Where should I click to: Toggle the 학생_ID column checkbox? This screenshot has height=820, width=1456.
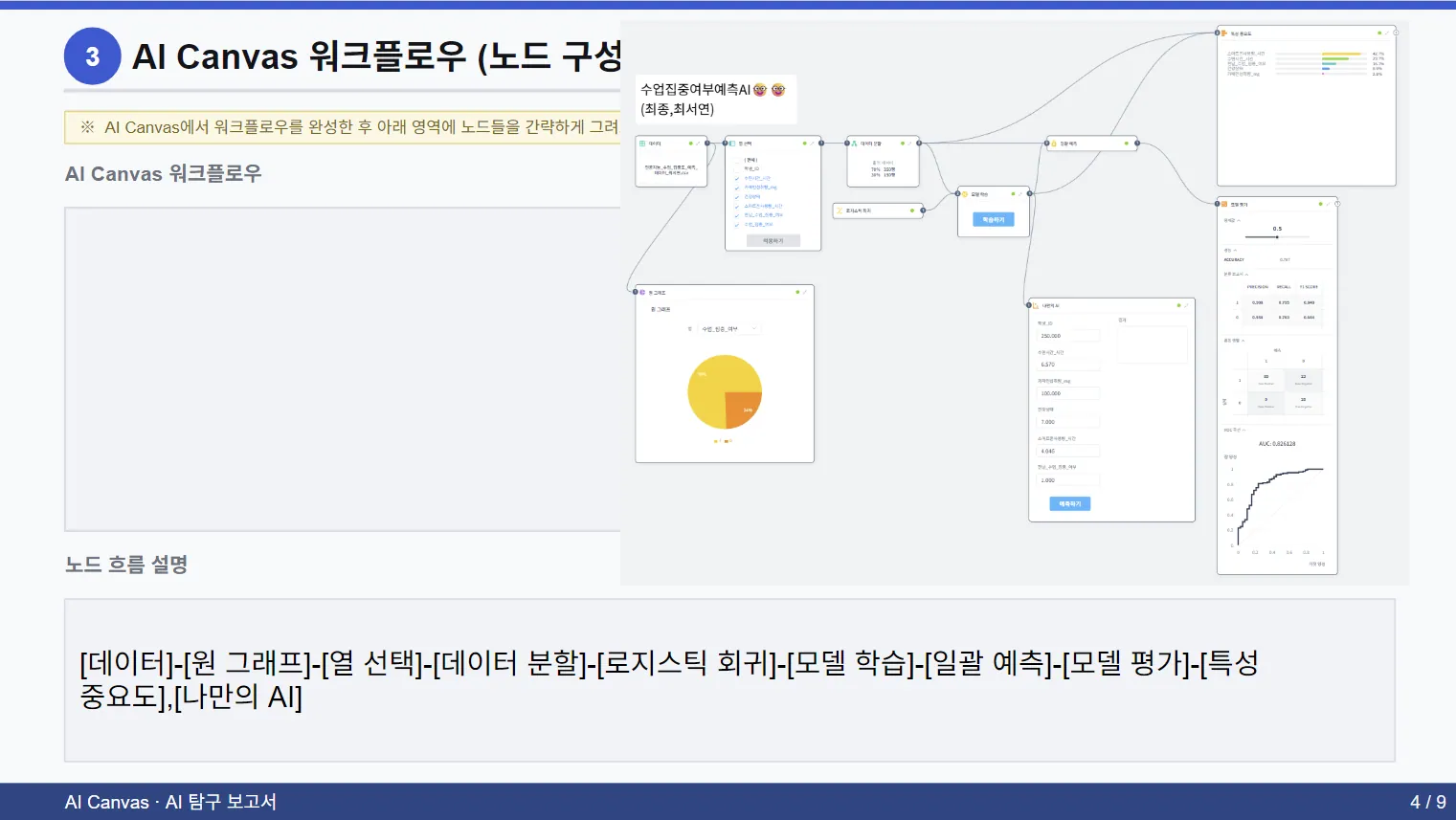[737, 169]
